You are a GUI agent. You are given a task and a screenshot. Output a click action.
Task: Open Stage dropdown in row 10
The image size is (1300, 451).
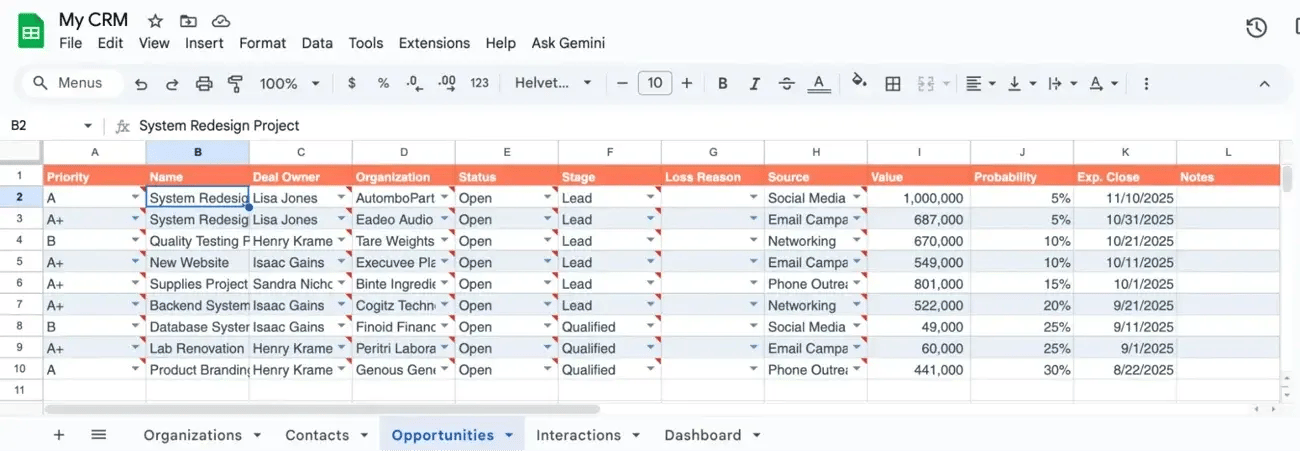coord(651,371)
